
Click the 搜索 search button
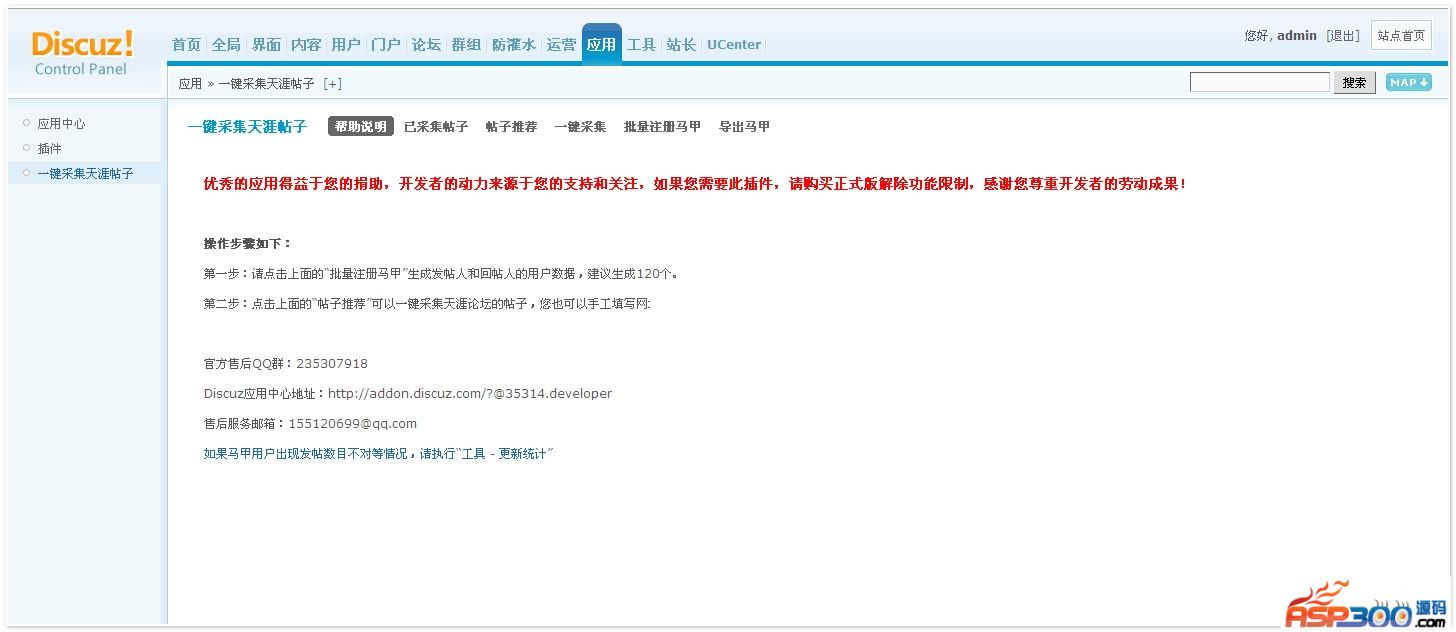coord(1354,82)
